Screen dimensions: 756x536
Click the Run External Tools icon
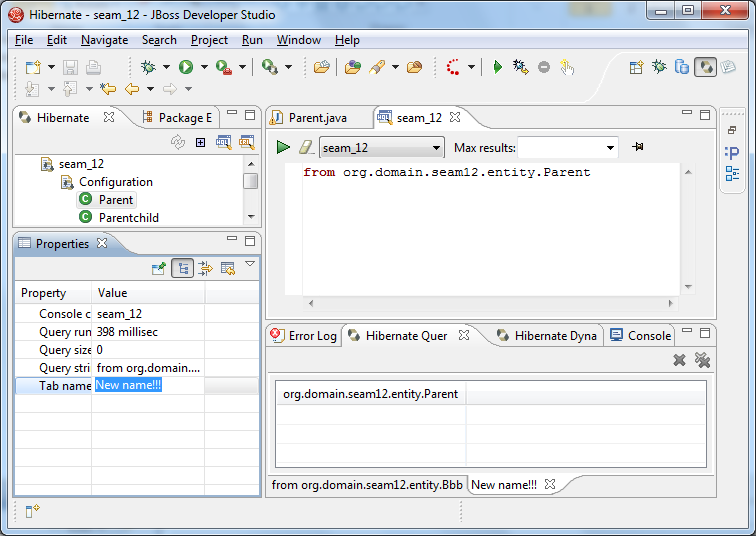pos(224,67)
